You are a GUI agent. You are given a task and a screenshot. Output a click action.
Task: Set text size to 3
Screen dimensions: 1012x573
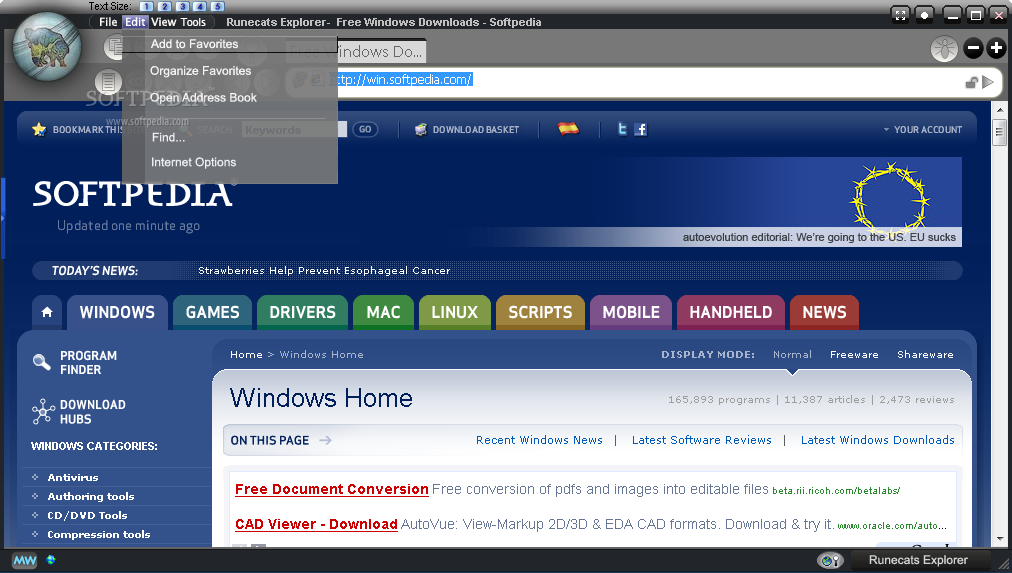coord(183,6)
